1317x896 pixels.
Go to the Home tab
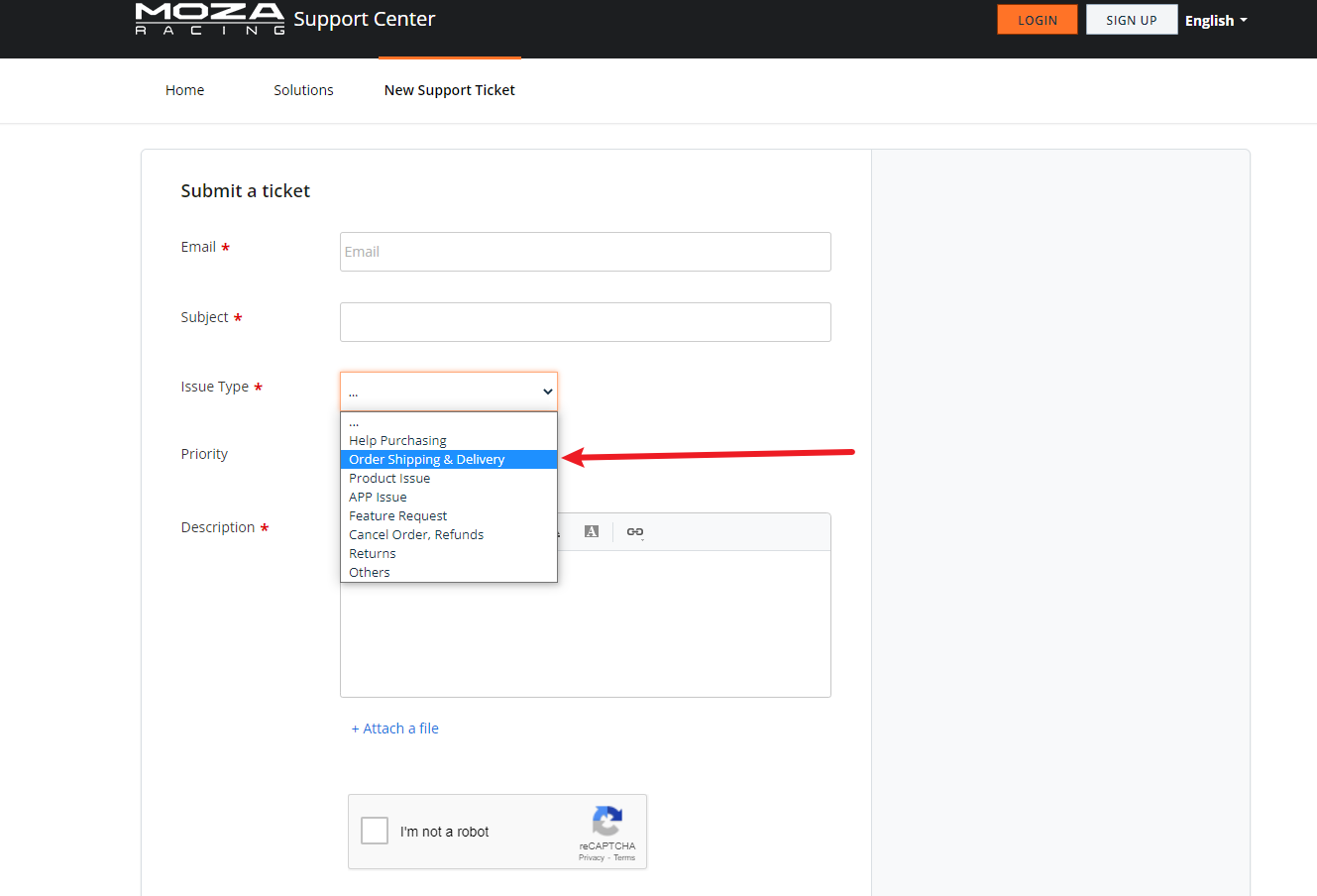click(x=184, y=90)
